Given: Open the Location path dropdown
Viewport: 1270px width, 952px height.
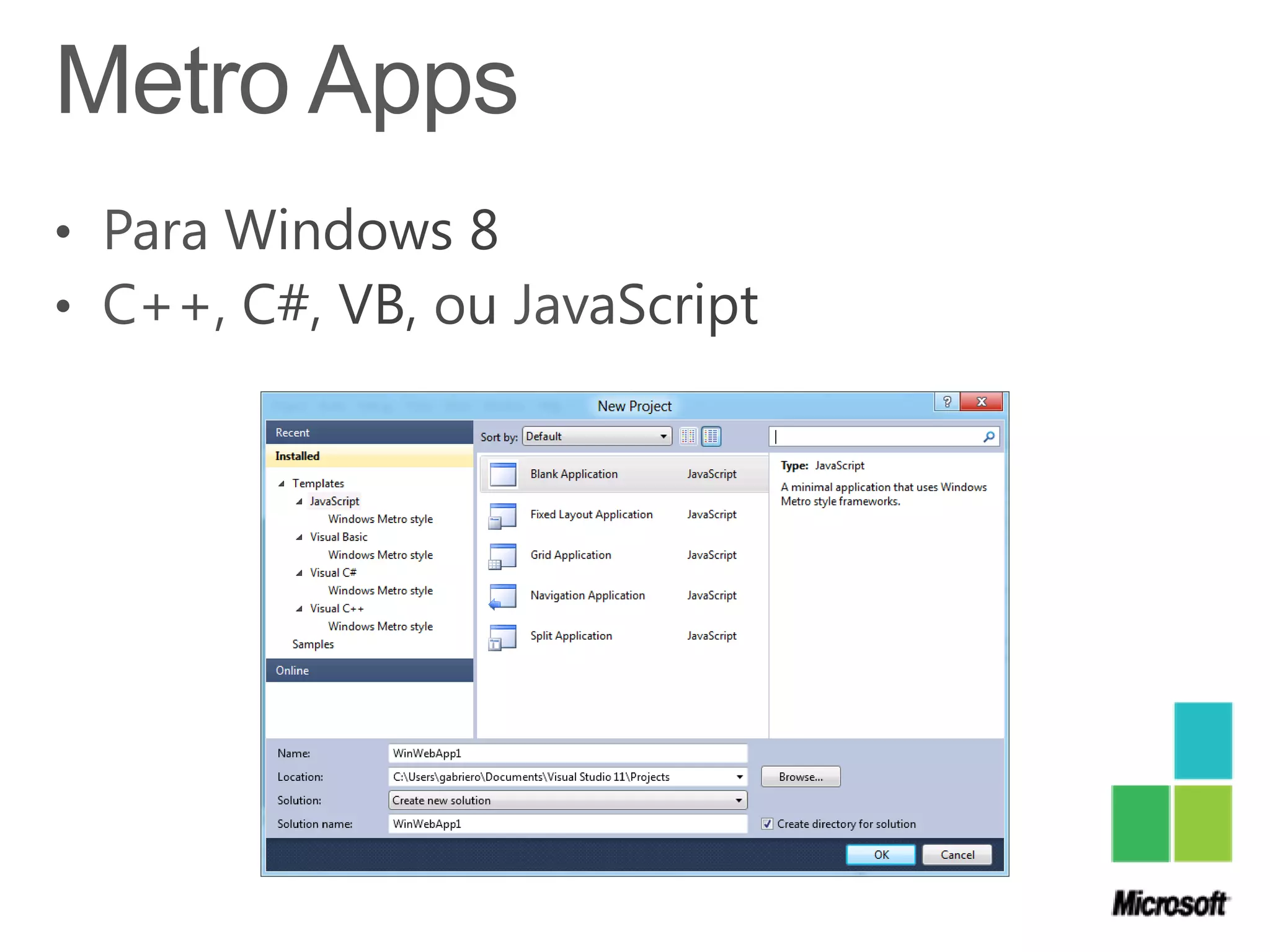Looking at the screenshot, I should 739,777.
